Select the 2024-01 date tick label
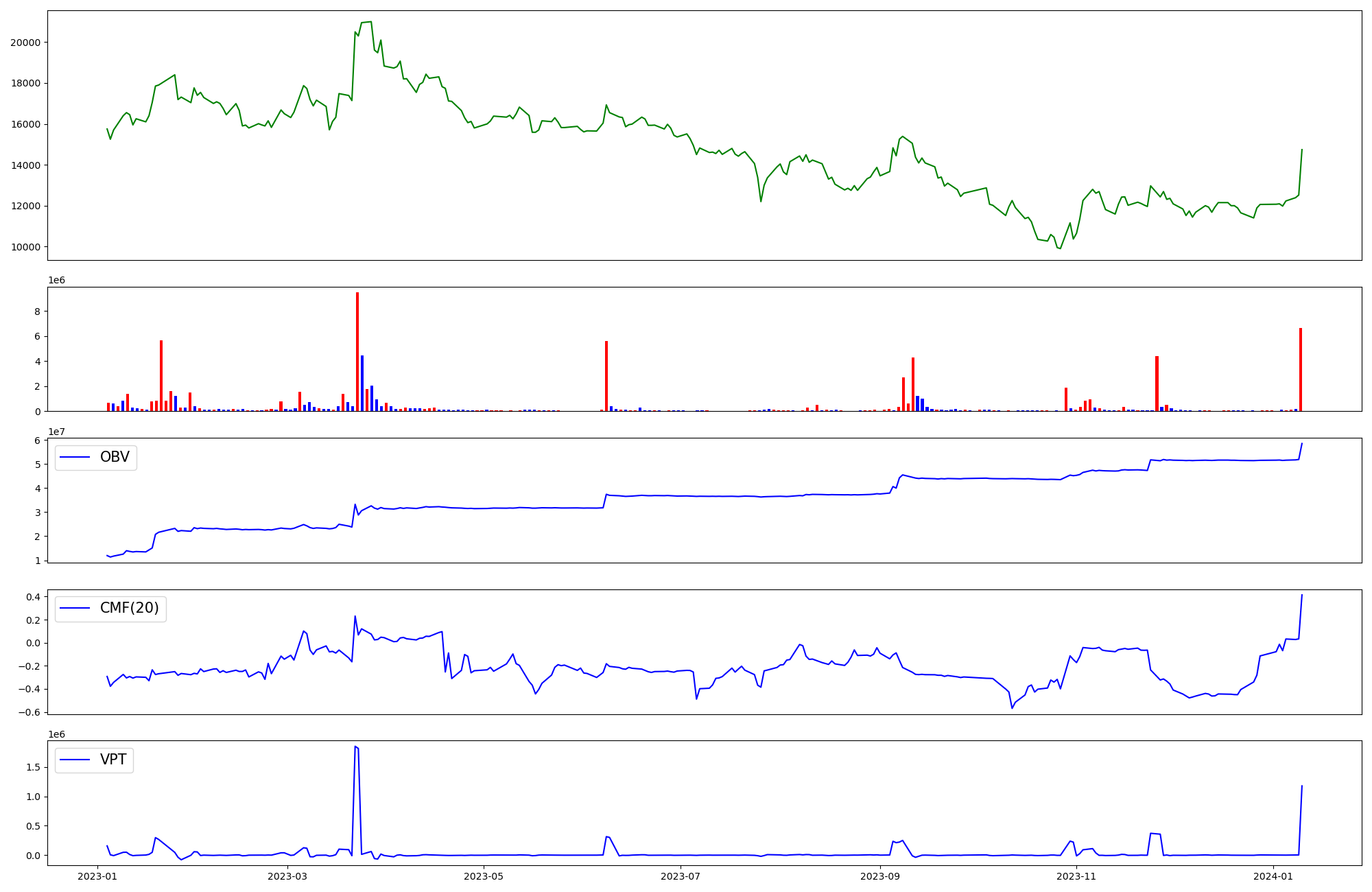The height and width of the screenshot is (892, 1372). (1273, 876)
